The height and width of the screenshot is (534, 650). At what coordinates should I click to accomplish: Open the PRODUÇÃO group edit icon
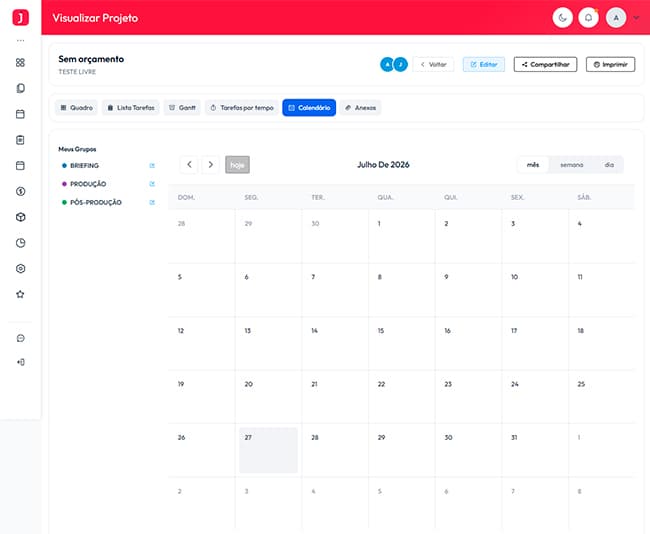pos(152,184)
